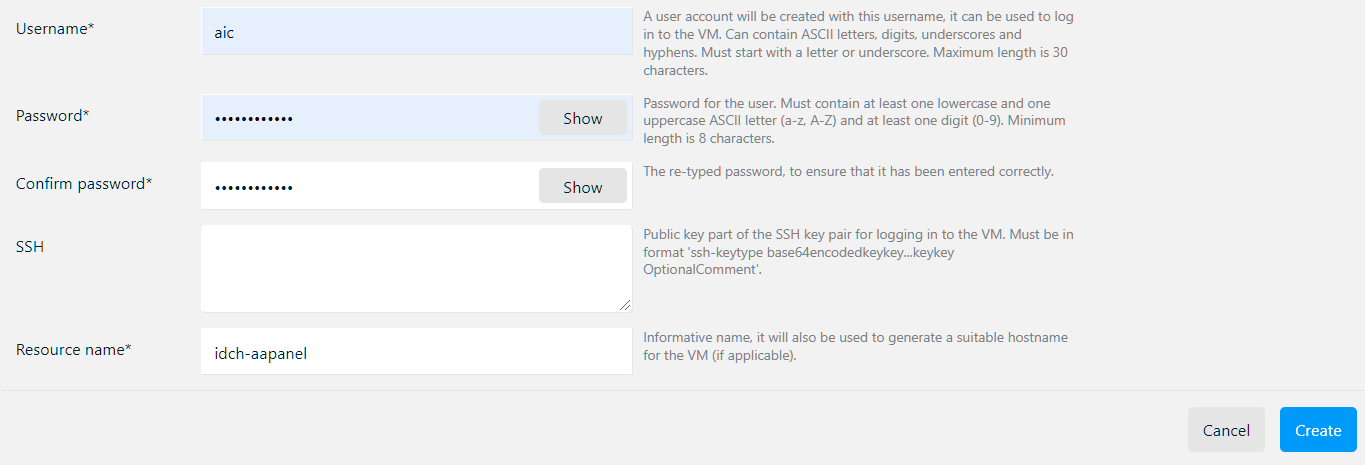Click the re-typed password help text
1365x465 pixels.
(848, 171)
